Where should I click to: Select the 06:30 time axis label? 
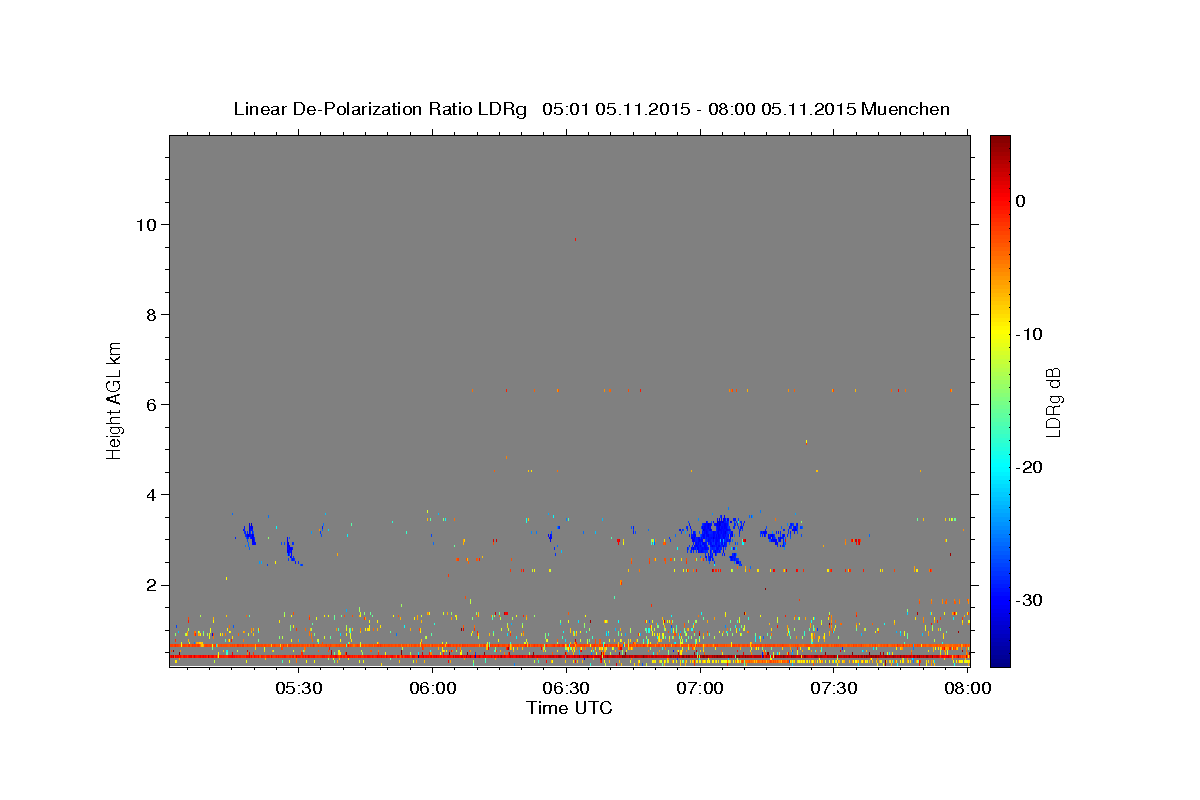566,689
